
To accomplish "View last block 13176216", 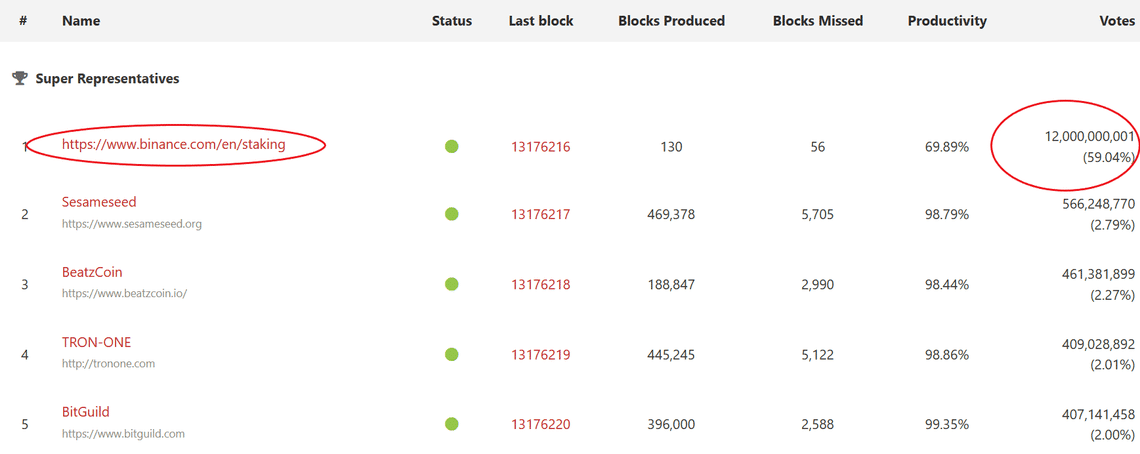I will pyautogui.click(x=540, y=147).
